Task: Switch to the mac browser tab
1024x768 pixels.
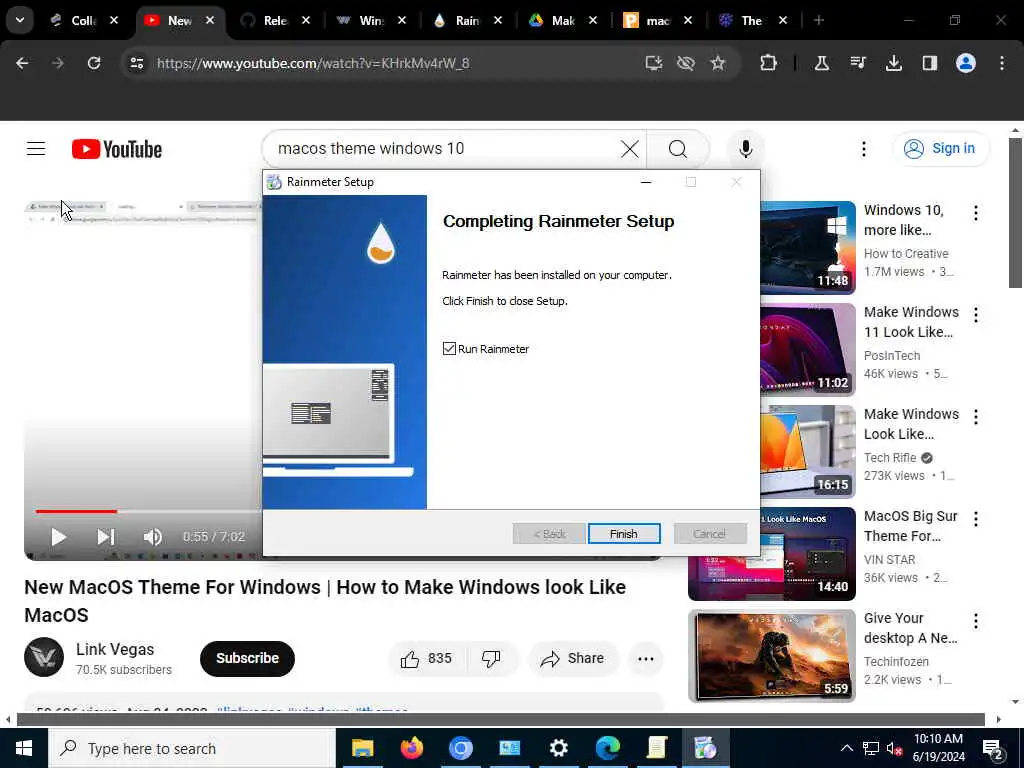Action: (657, 20)
